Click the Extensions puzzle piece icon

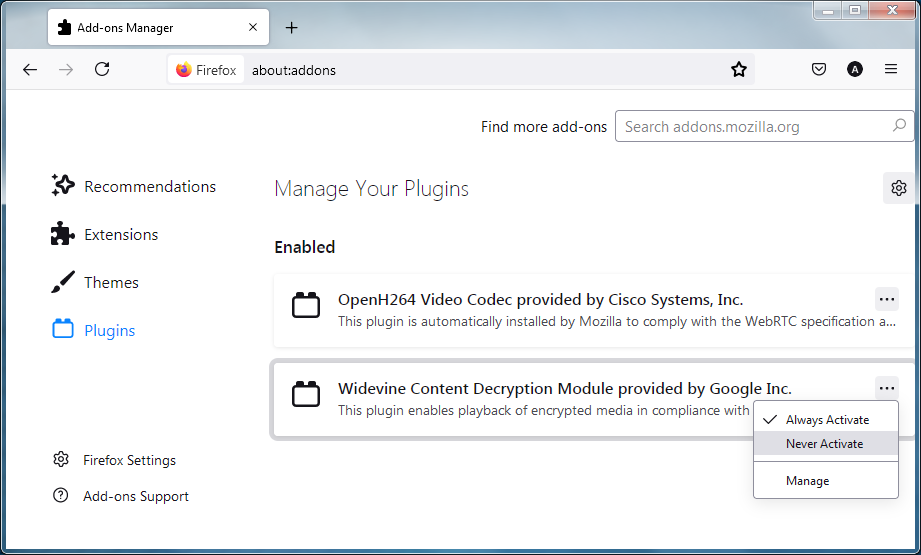63,234
